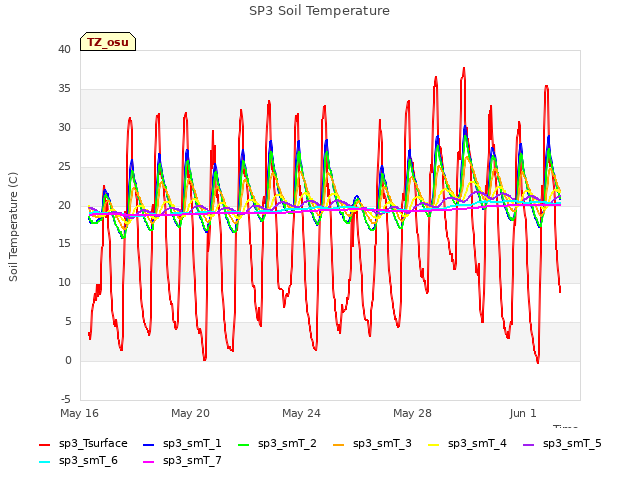
Task: Toggle the sp3_smT_1 legend entry
Action: (x=182, y=444)
